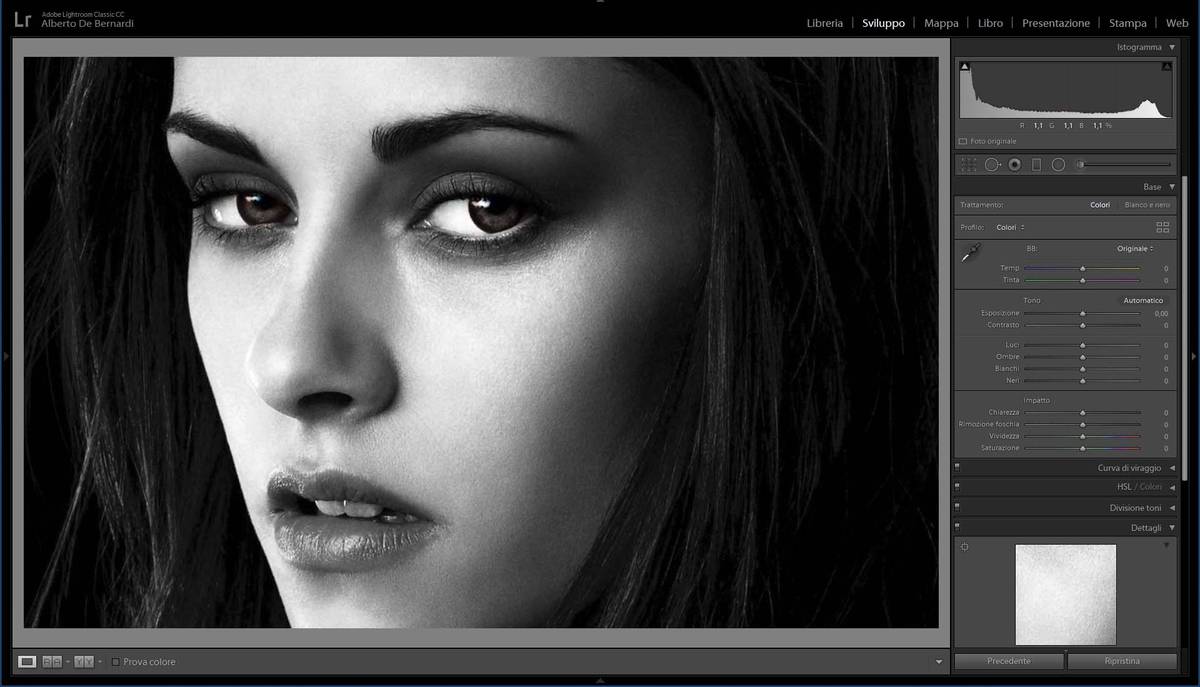Click the Ripristina button
The width and height of the screenshot is (1200, 687).
tap(1119, 661)
